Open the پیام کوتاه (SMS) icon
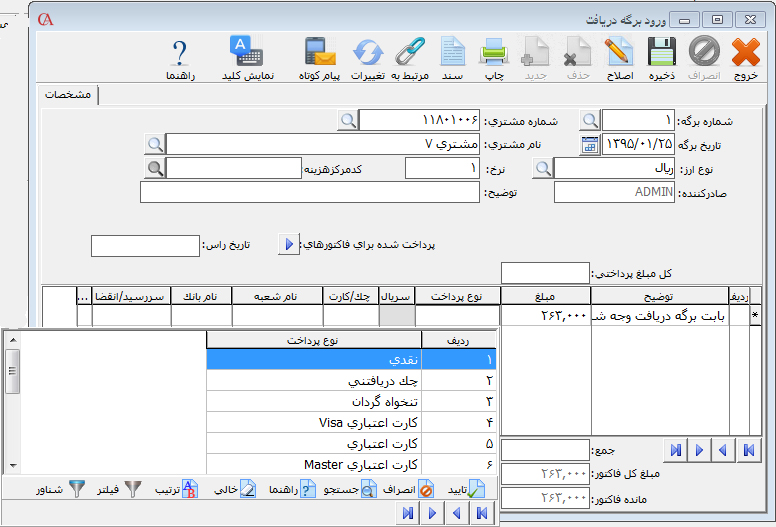The width and height of the screenshot is (776, 527). pos(319,56)
